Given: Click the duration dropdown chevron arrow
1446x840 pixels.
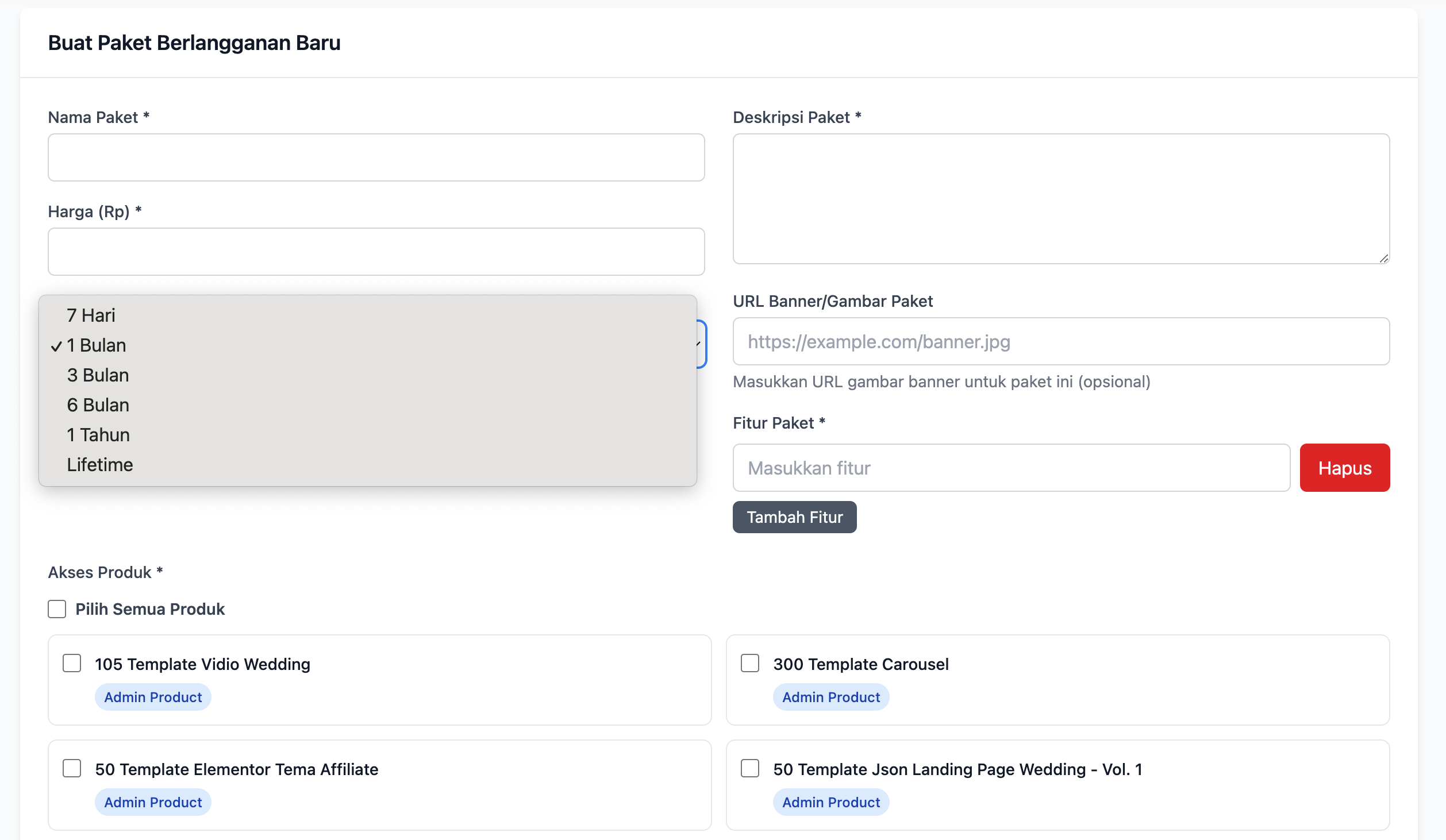Looking at the screenshot, I should 699,344.
